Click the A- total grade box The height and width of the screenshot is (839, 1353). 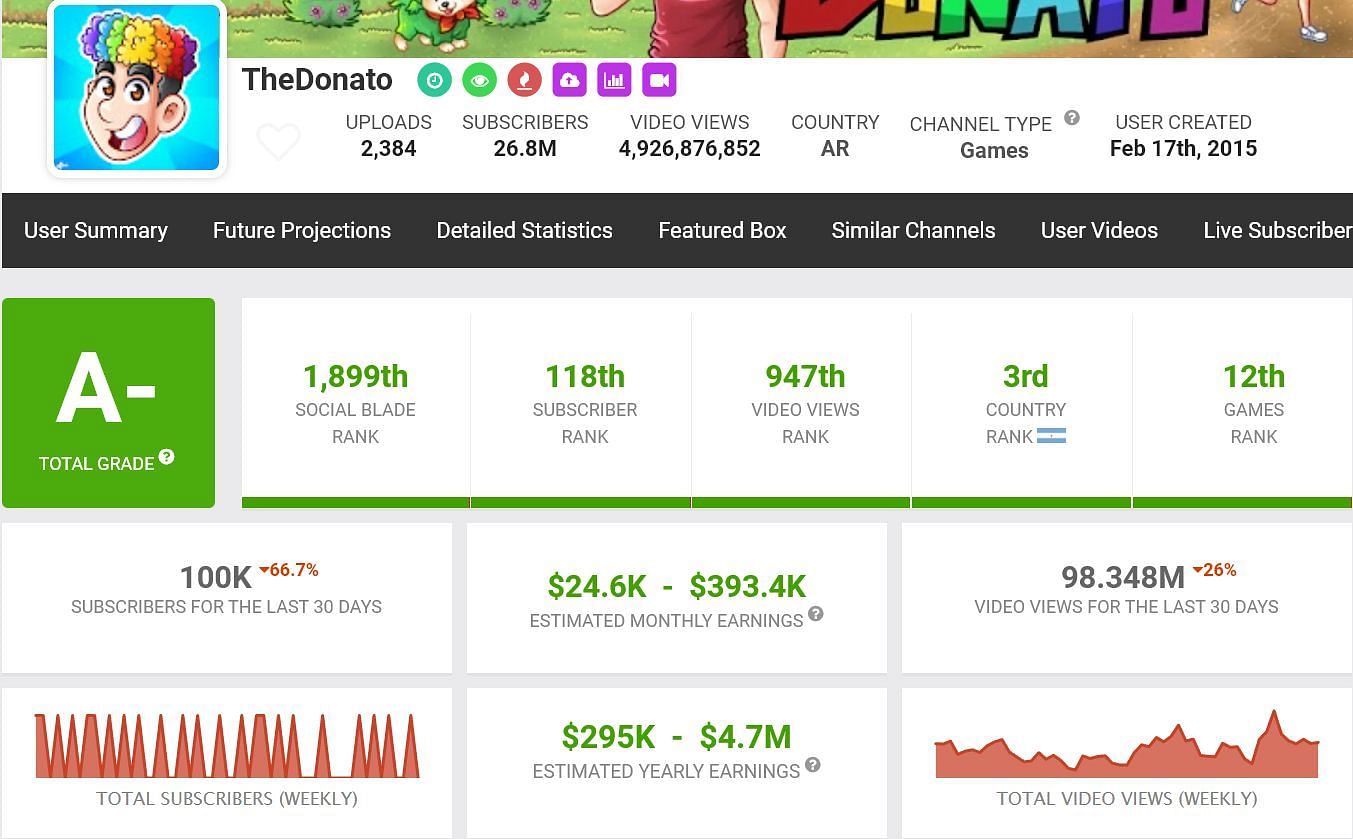[x=108, y=403]
